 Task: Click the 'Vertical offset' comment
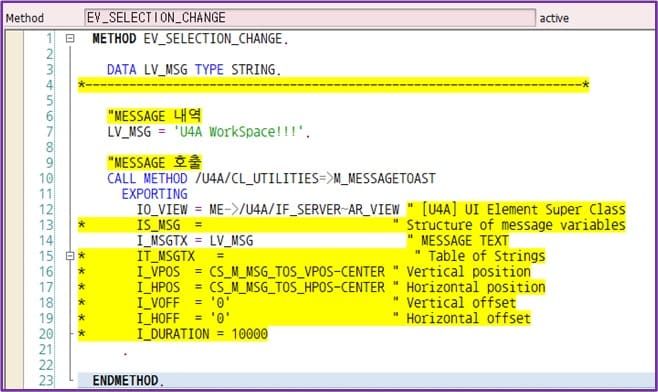point(461,303)
